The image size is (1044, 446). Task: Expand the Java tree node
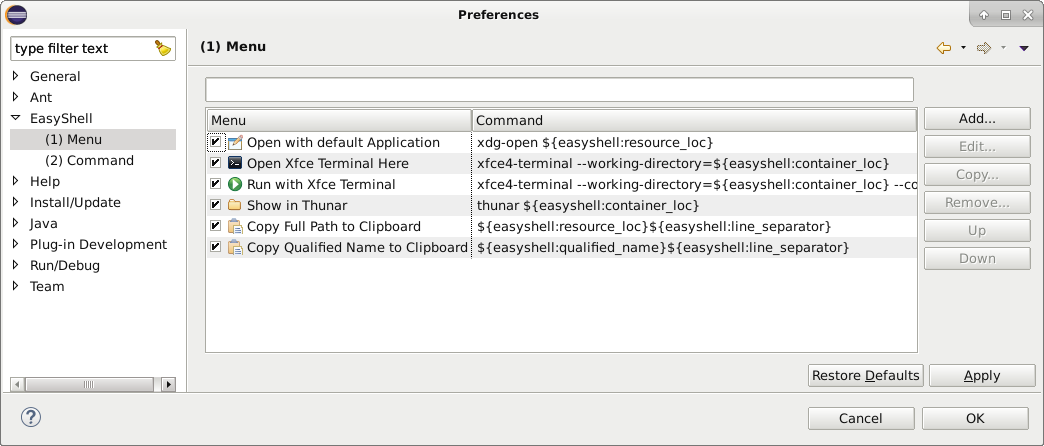pos(16,222)
